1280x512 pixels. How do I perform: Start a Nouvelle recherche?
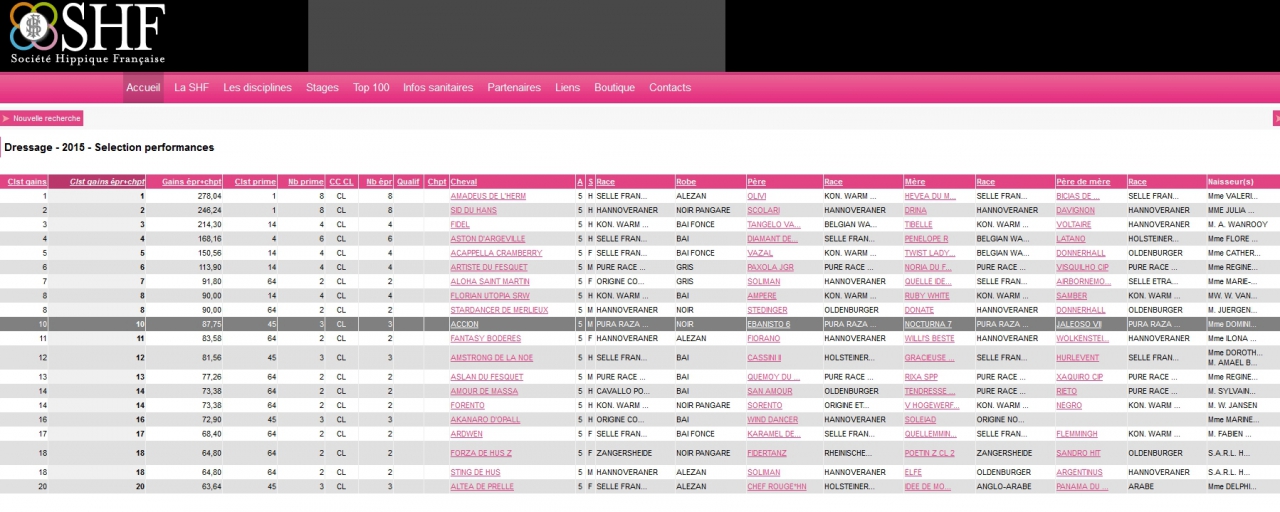47,118
